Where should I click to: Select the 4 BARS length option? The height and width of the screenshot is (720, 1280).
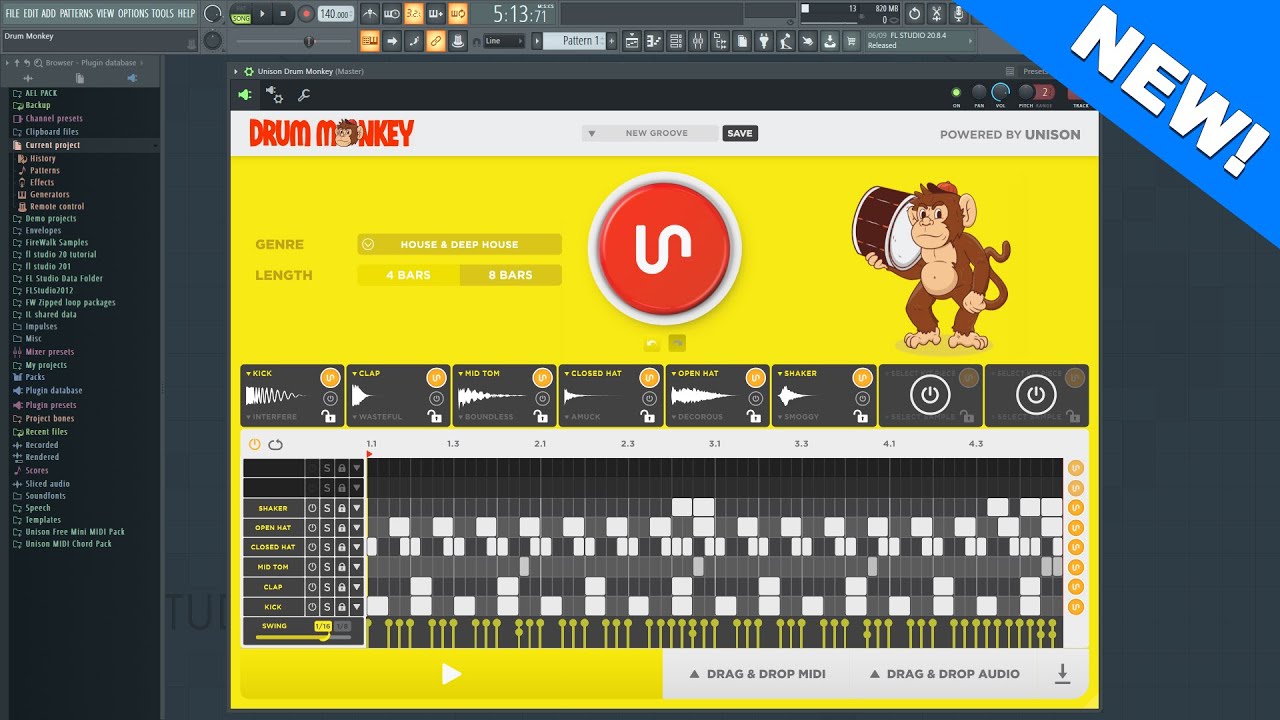408,275
